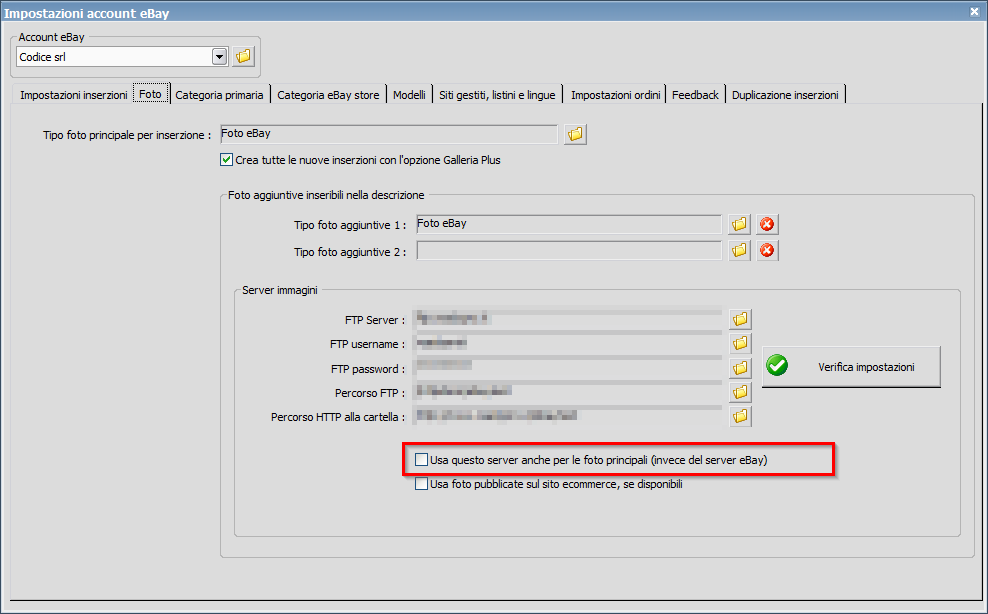Screen dimensions: 988x614
Task: Click the Tipo foto principale field showing Foto eBay
Action: pos(389,134)
